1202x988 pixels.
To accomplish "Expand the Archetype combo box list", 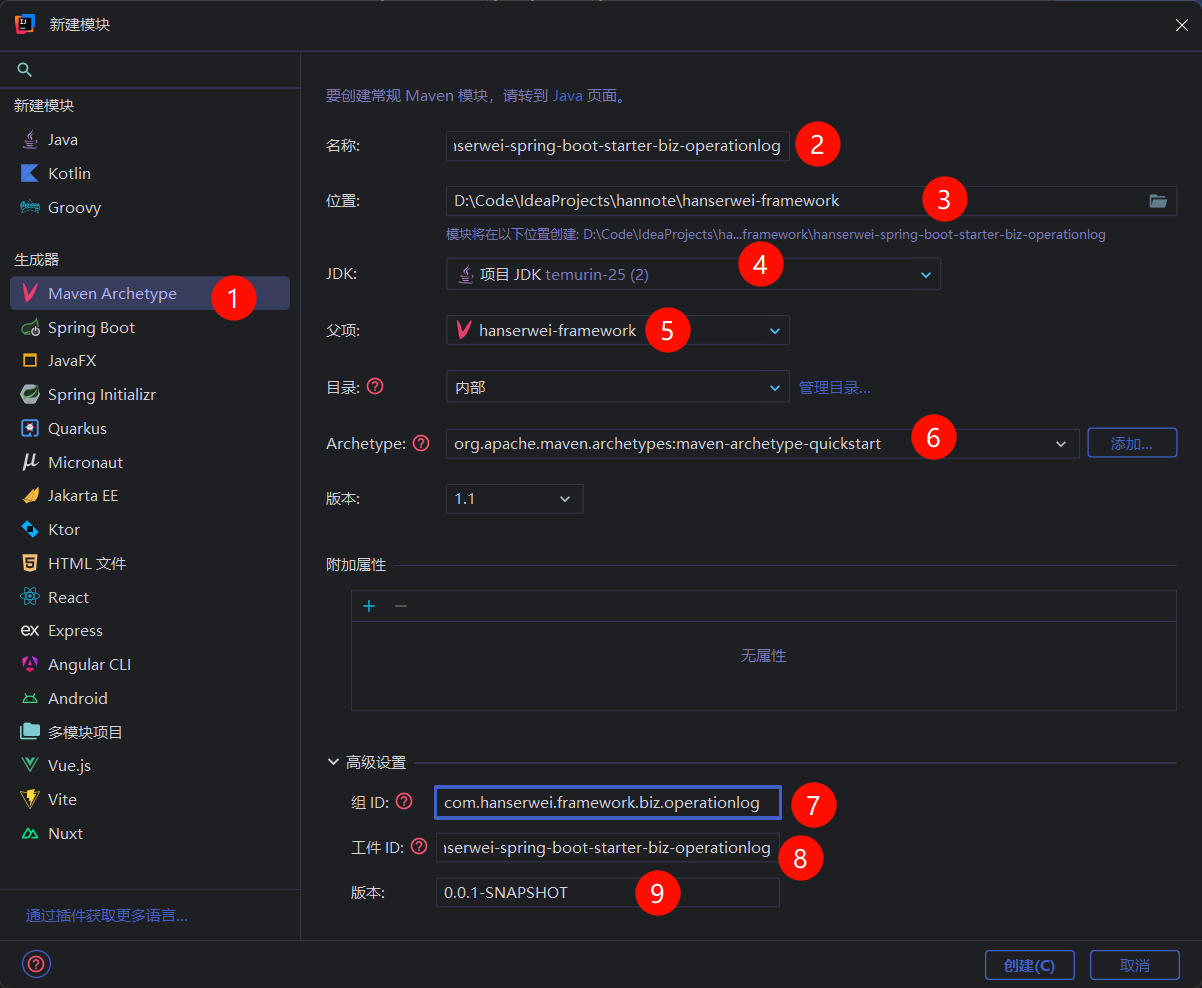I will [1061, 443].
